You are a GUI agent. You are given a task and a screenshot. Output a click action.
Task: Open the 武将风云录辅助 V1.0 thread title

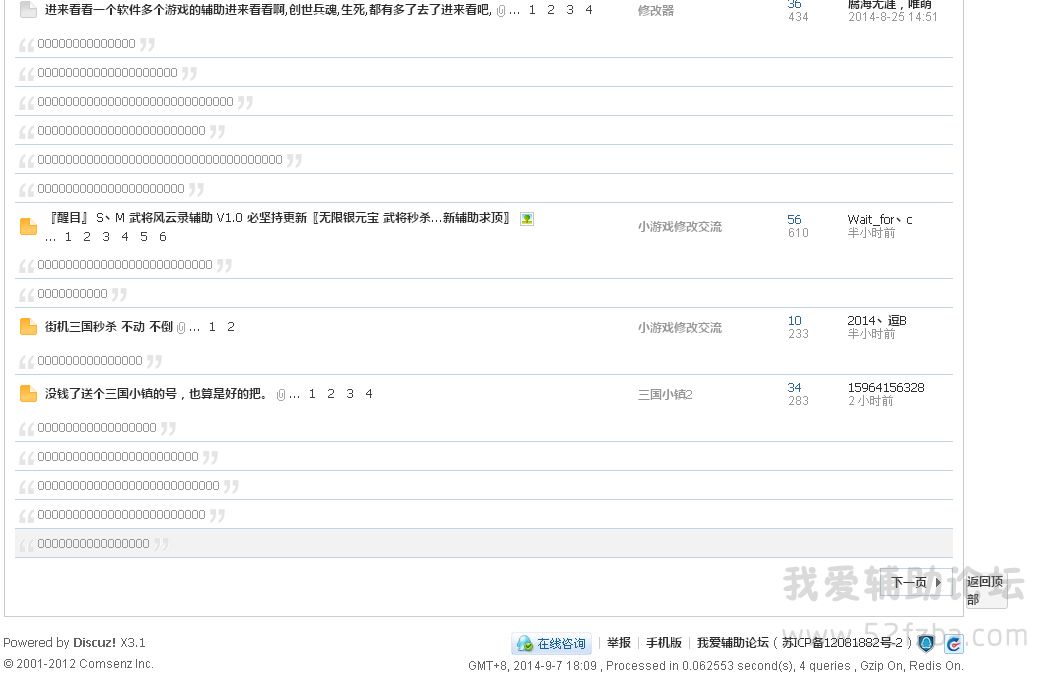coord(280,218)
